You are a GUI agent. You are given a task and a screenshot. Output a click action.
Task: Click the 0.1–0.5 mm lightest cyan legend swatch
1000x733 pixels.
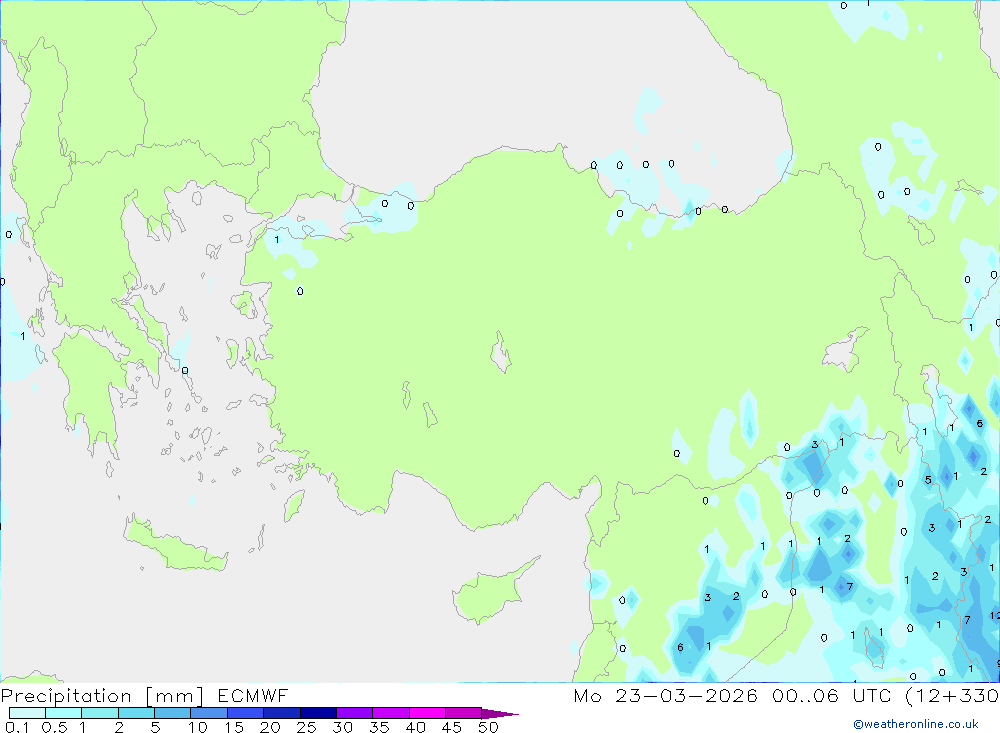coord(27,713)
